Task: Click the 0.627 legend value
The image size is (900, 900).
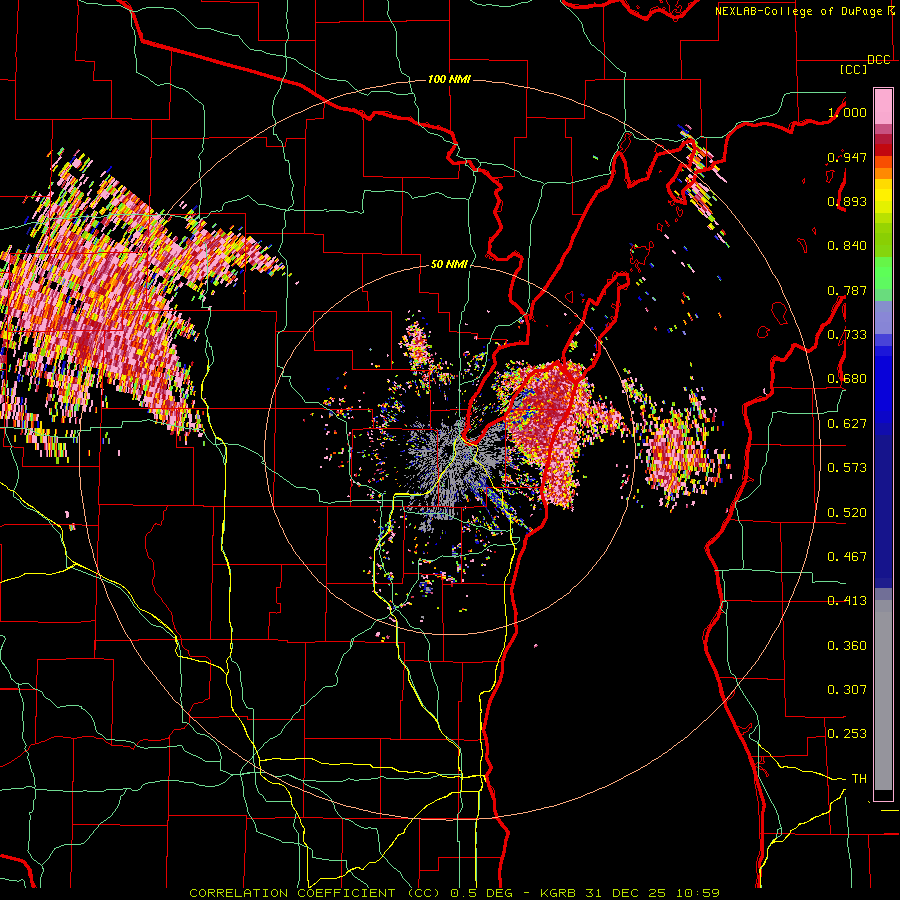Action: coord(847,424)
